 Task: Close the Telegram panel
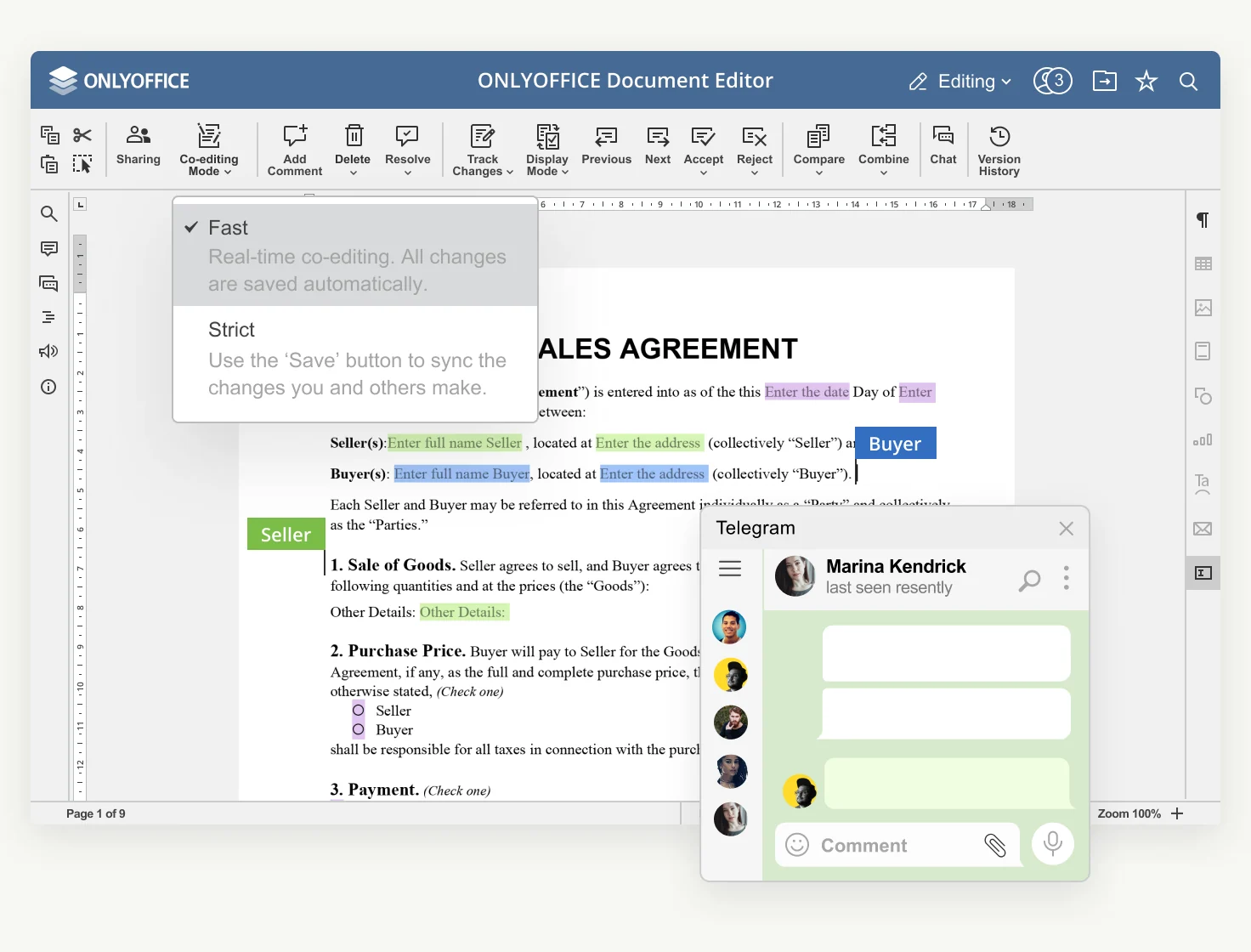[1067, 529]
